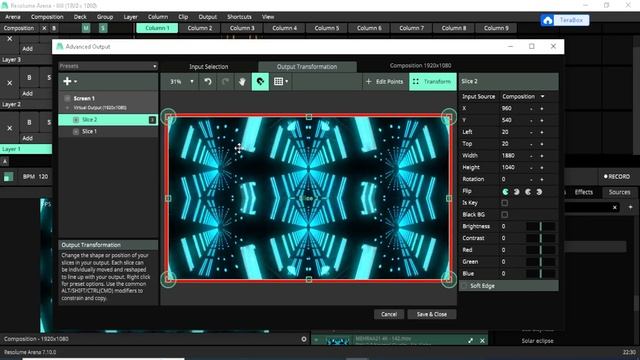640x360 pixels.
Task: Toggle the Soft Edge checkbox
Action: click(464, 286)
